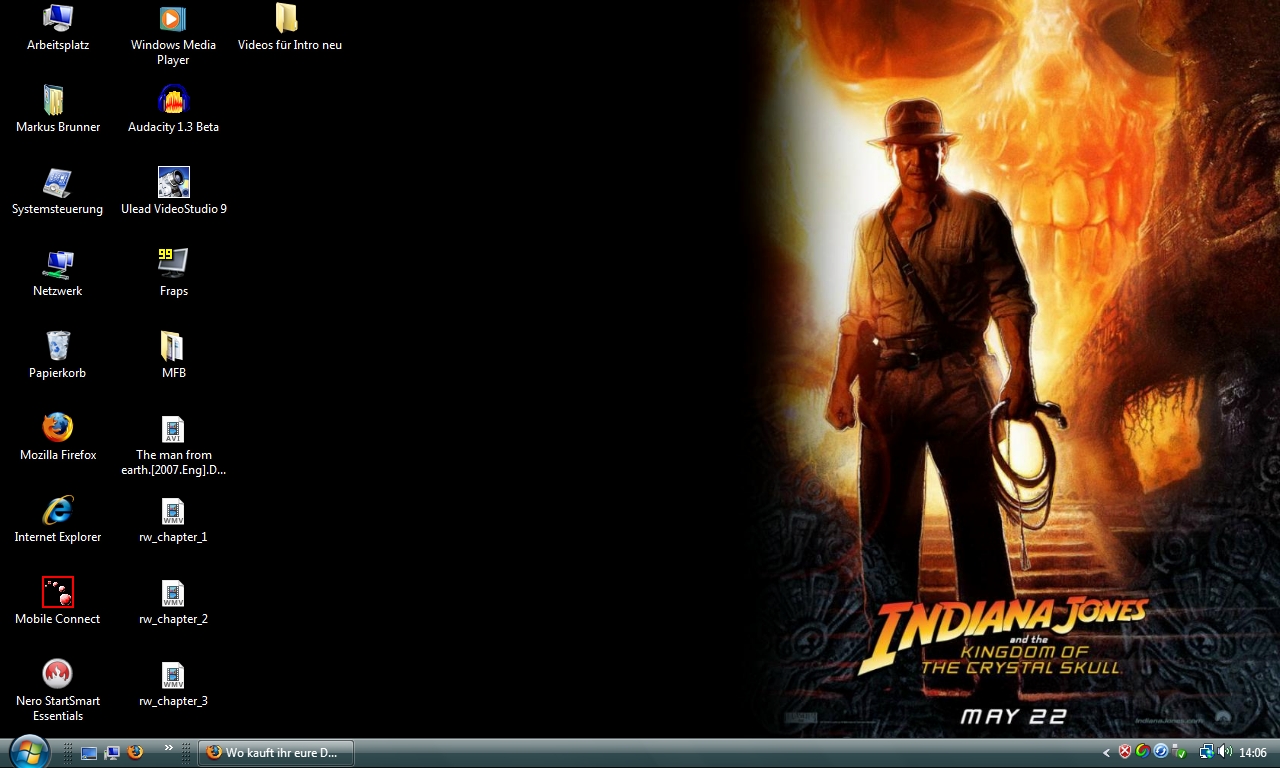Select the rw_chapter_2 video file
This screenshot has height=768, width=1280.
point(173,594)
